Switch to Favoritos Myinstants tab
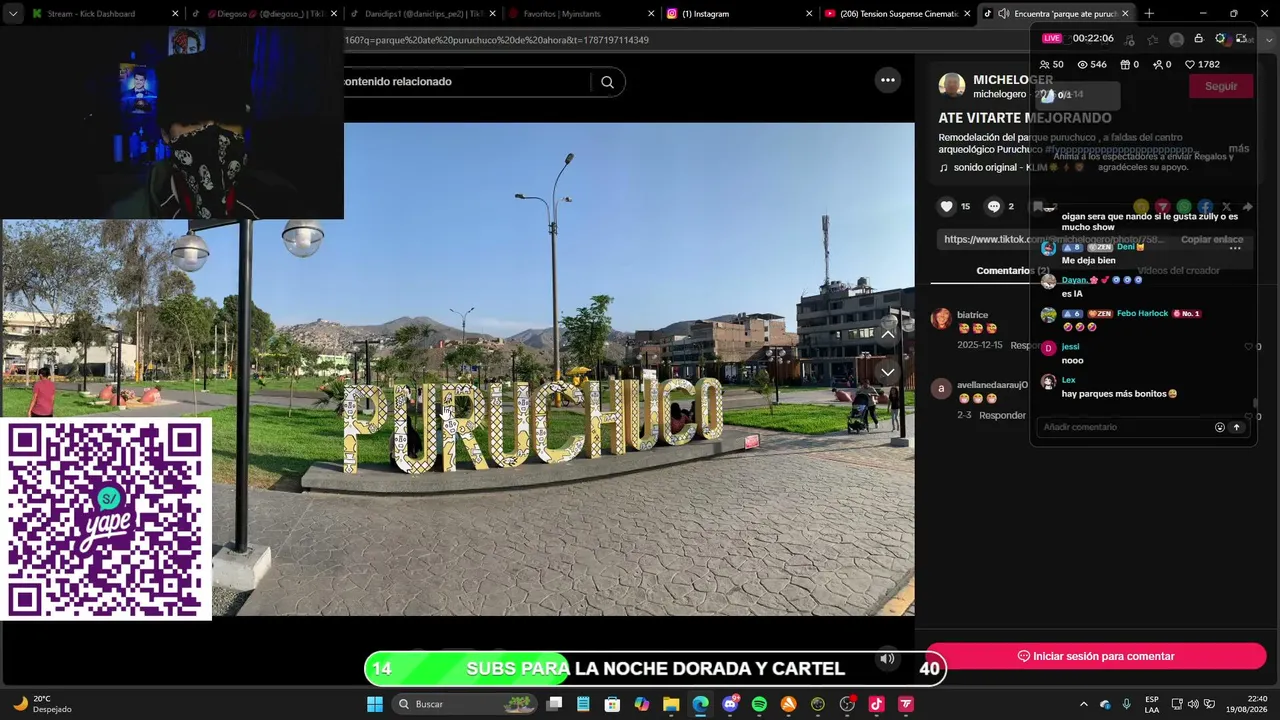Image resolution: width=1280 pixels, height=720 pixels. tap(580, 14)
